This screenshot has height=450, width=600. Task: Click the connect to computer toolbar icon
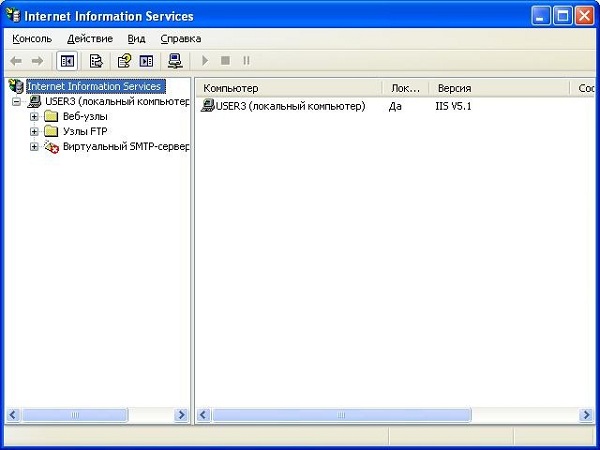[x=175, y=61]
